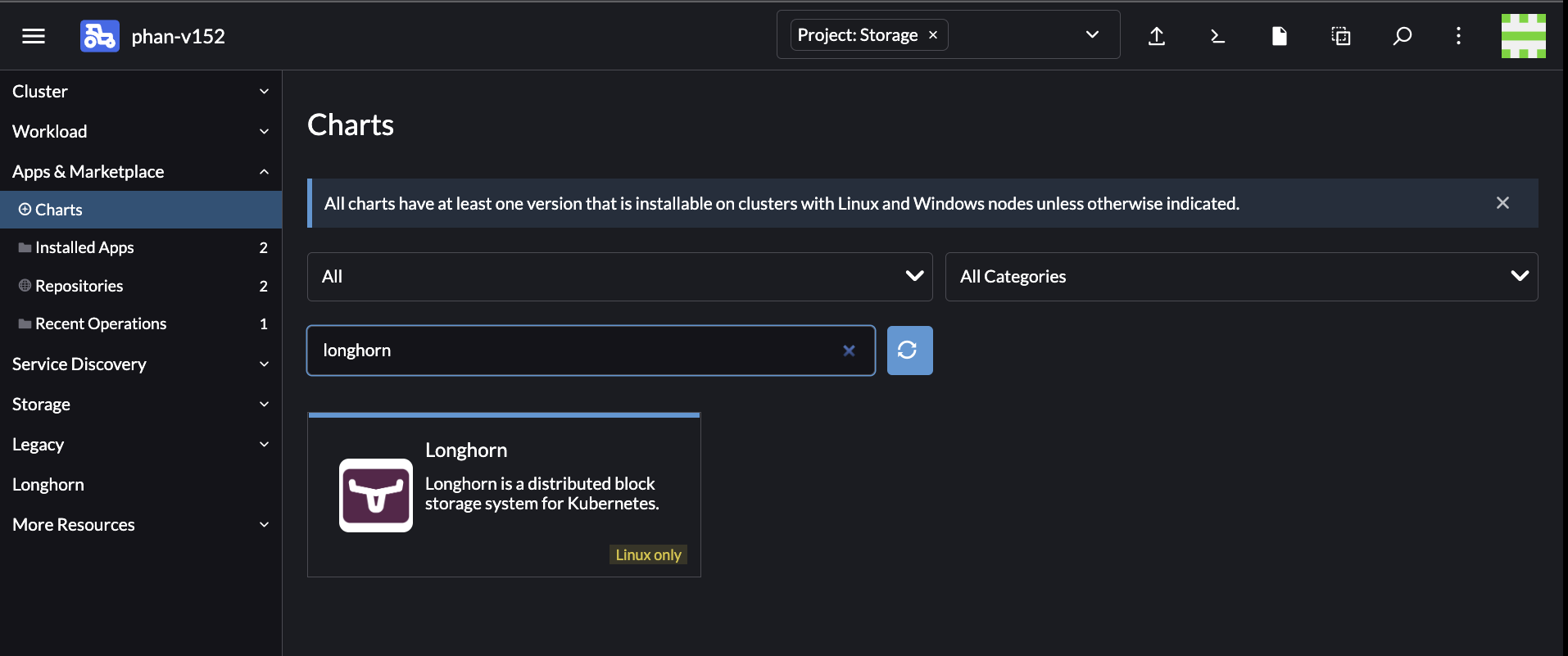Click the Import YAML upload icon
Image resolution: width=1568 pixels, height=656 pixels.
coord(1156,36)
